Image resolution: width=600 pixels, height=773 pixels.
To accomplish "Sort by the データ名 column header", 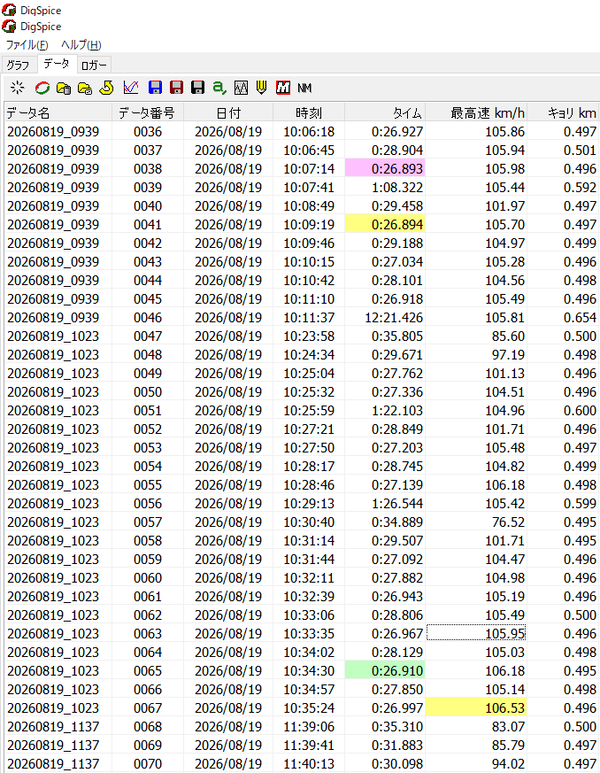I will (x=58, y=113).
